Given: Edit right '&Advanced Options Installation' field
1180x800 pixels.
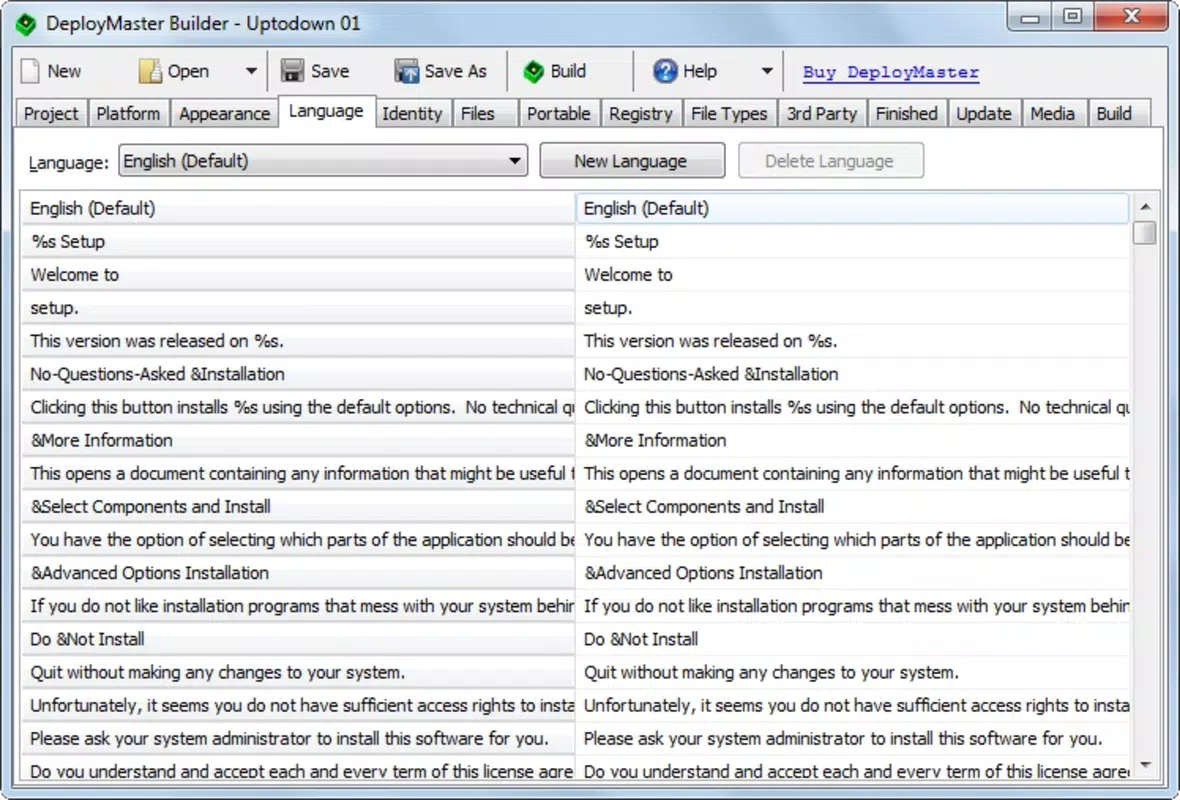Looking at the screenshot, I should click(x=852, y=573).
